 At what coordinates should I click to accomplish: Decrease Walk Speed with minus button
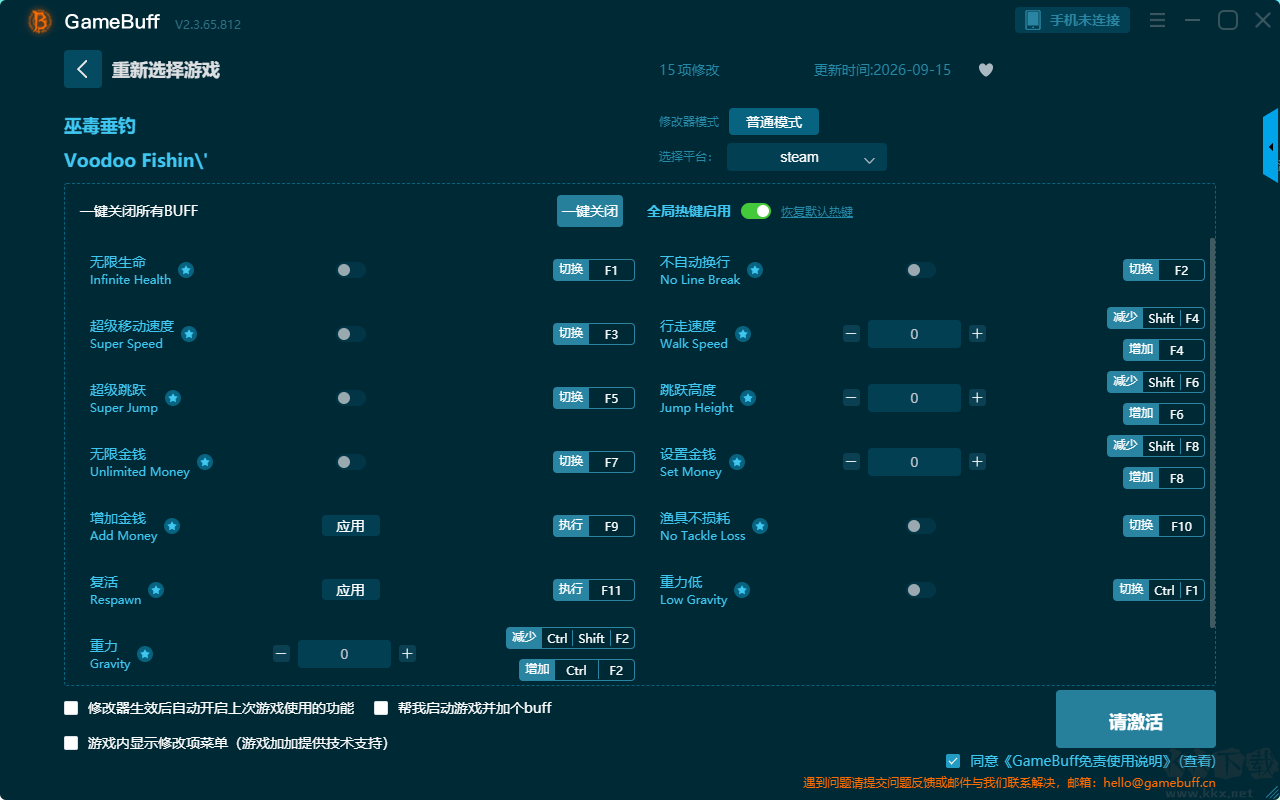click(x=851, y=334)
